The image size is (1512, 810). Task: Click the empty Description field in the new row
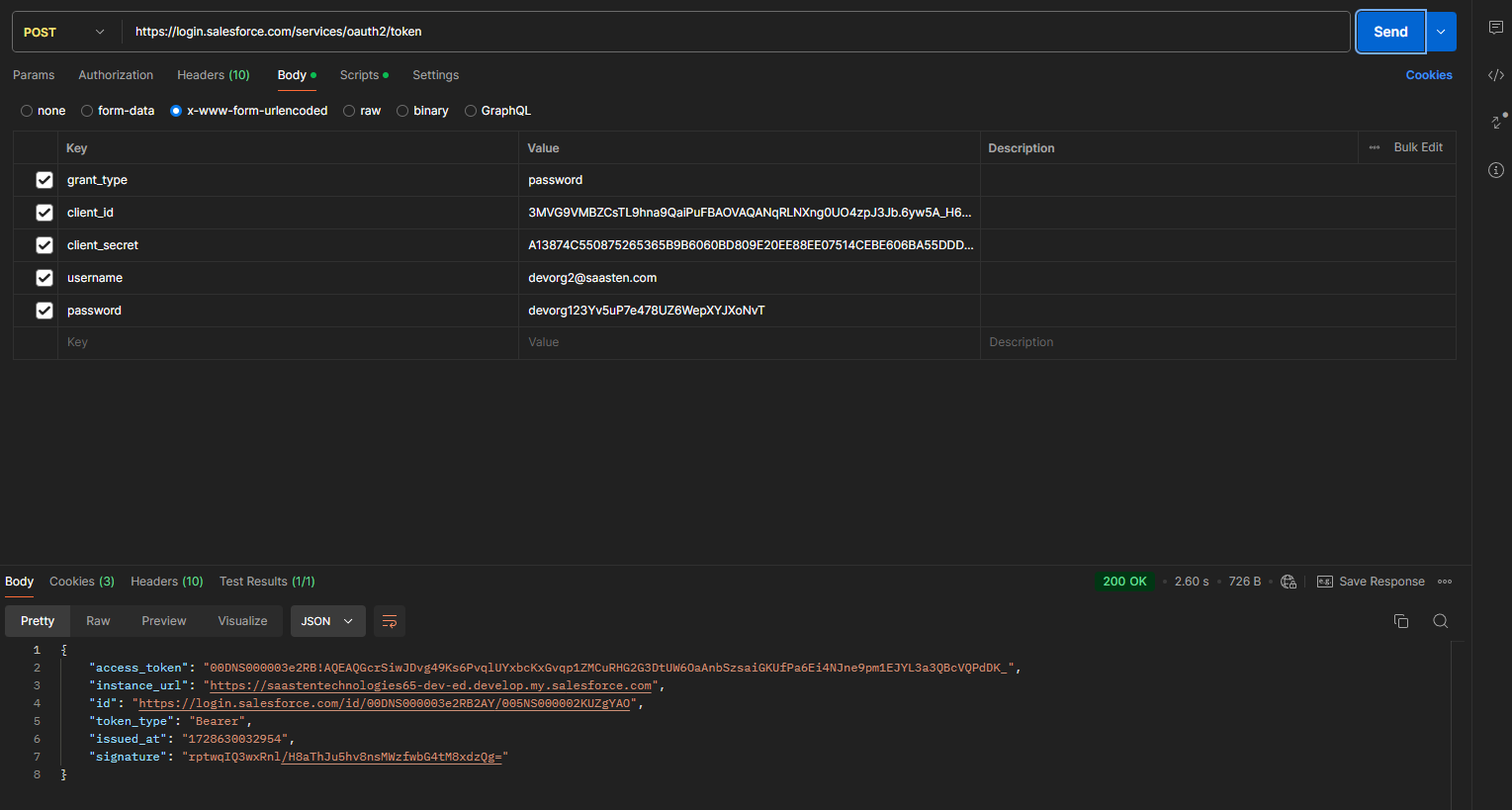(x=1218, y=342)
